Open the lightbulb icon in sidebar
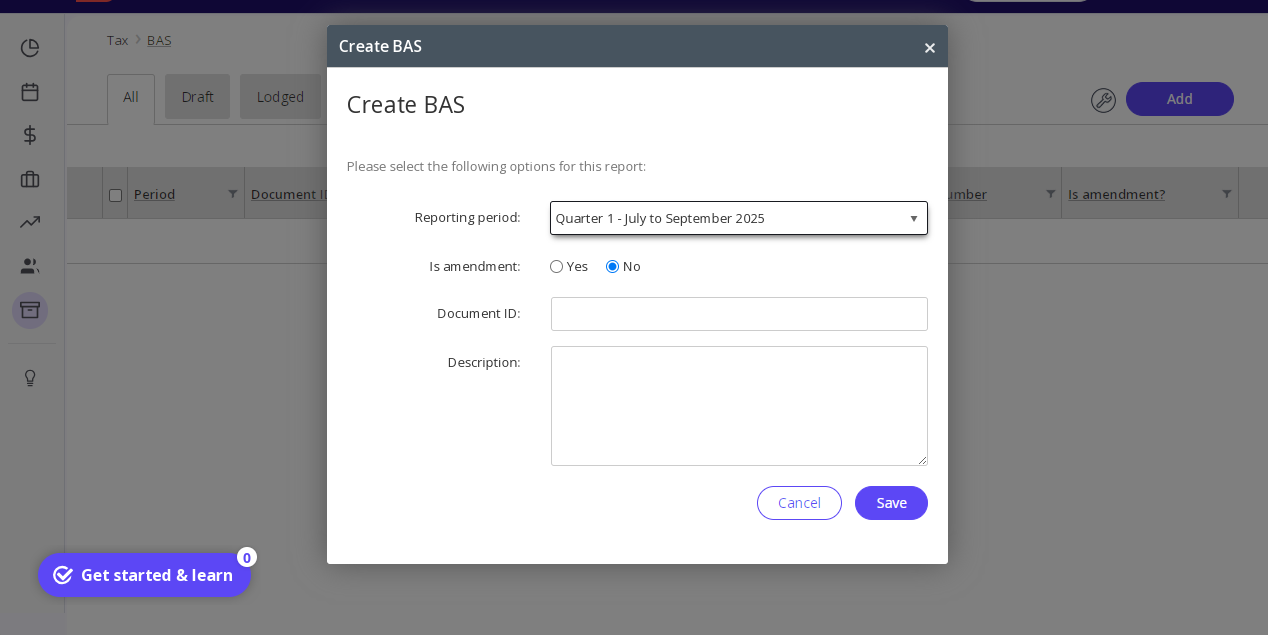The height and width of the screenshot is (635, 1268). (x=30, y=378)
